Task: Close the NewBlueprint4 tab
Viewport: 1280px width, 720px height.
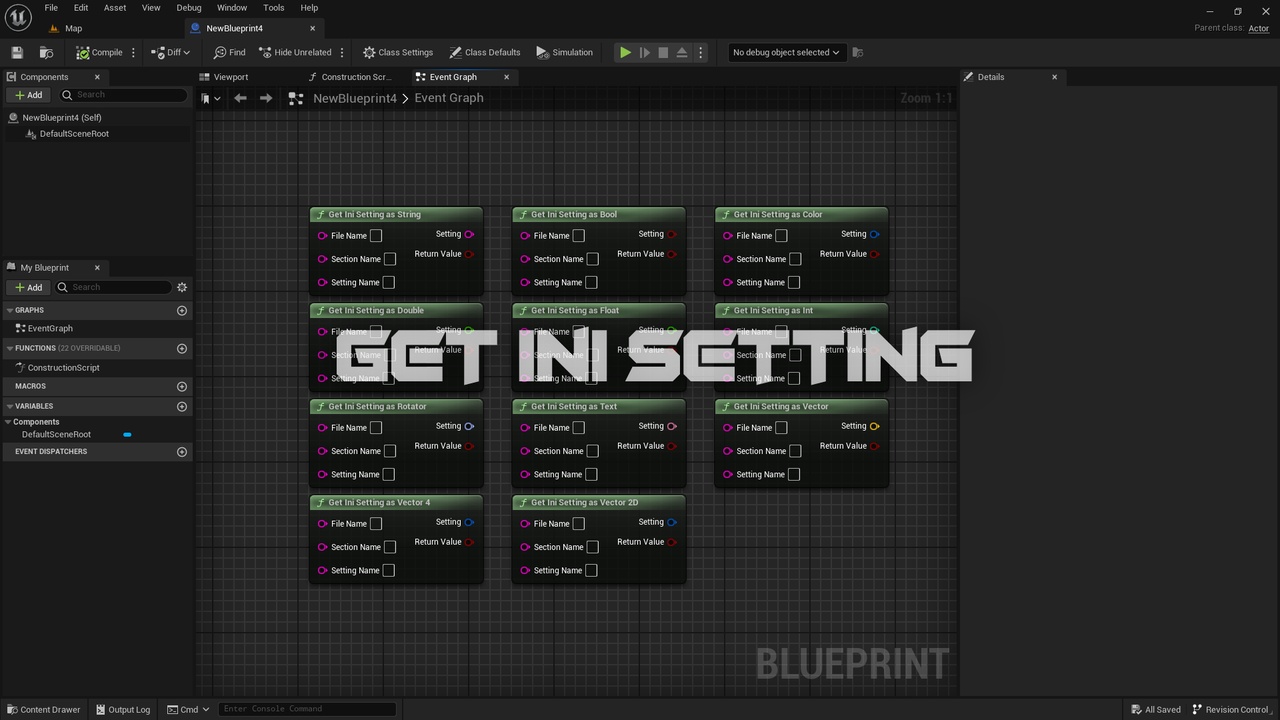Action: tap(312, 28)
